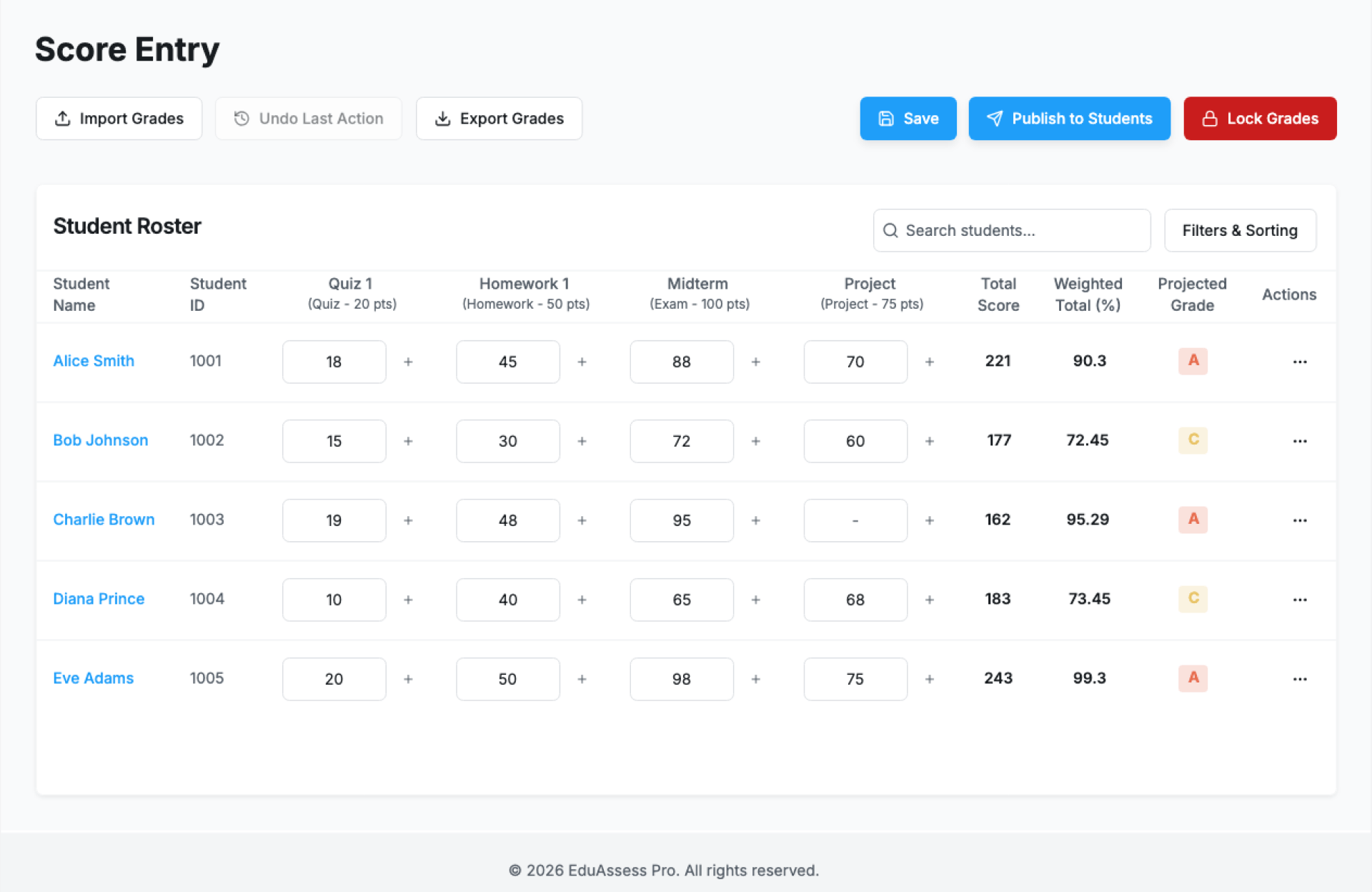Publish grades to students
Viewport: 1372px width, 892px height.
click(x=1069, y=119)
